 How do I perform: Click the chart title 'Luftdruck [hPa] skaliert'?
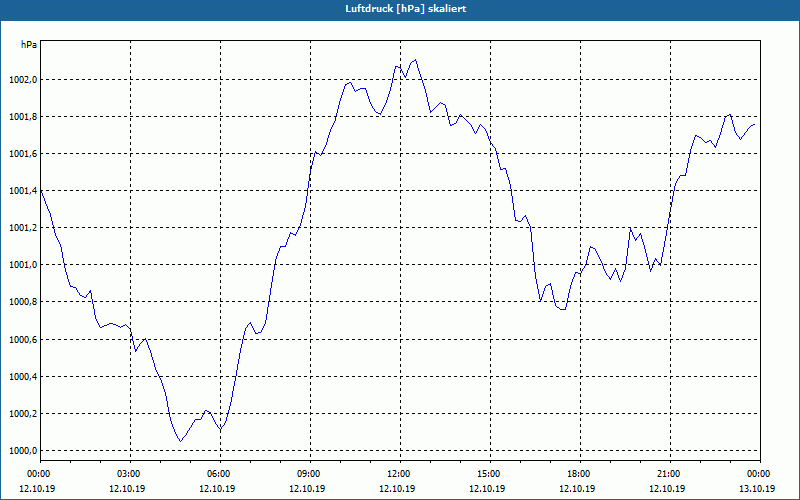pos(405,9)
